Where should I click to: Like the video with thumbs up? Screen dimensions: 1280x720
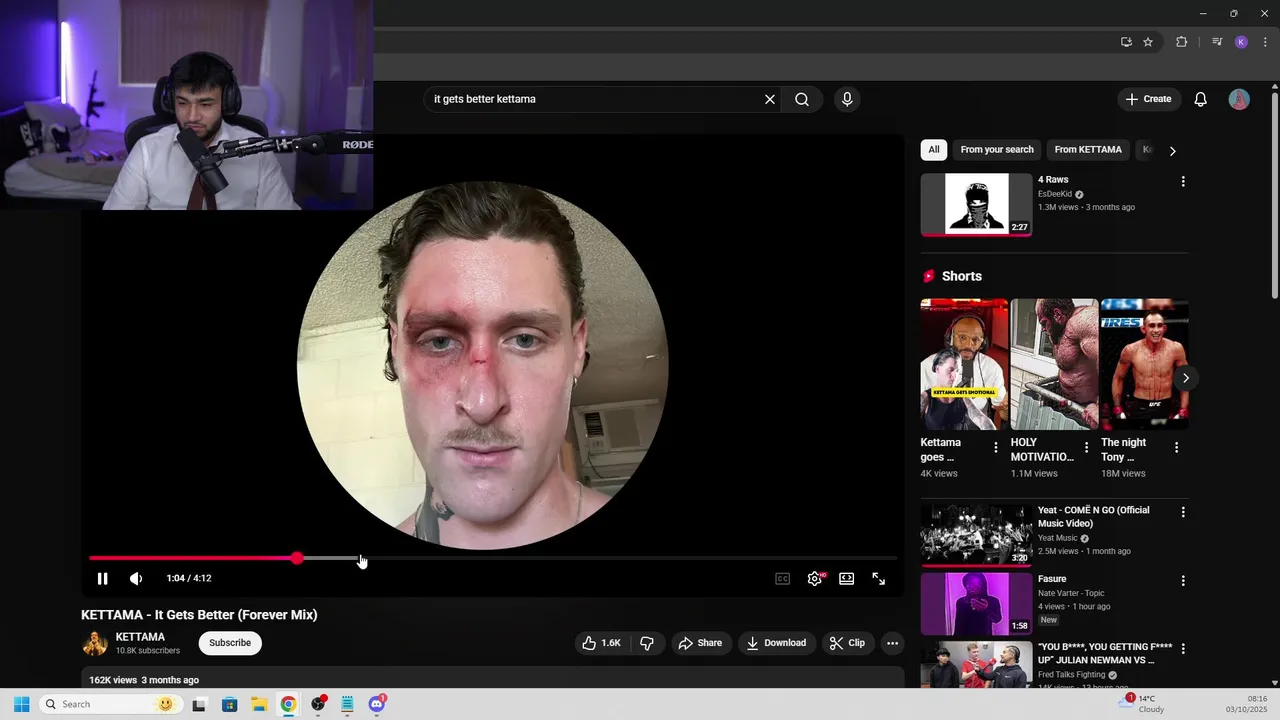602,643
